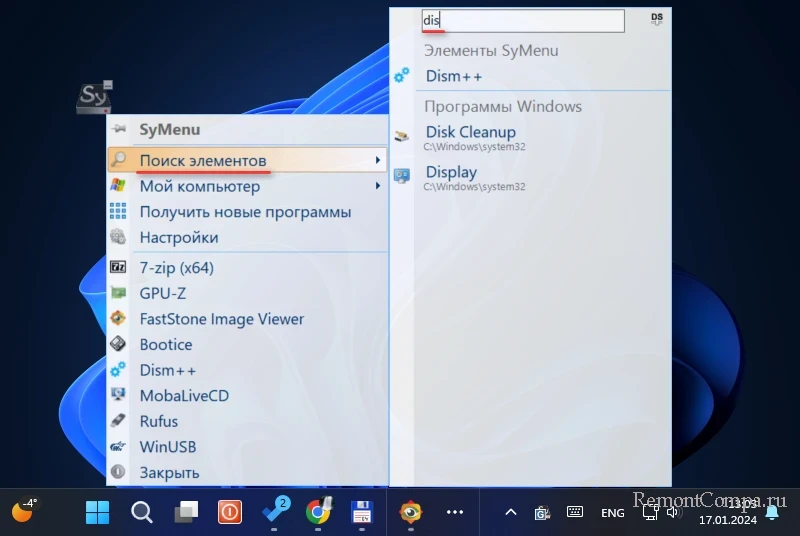Launch Dism++ from search results

(x=456, y=76)
